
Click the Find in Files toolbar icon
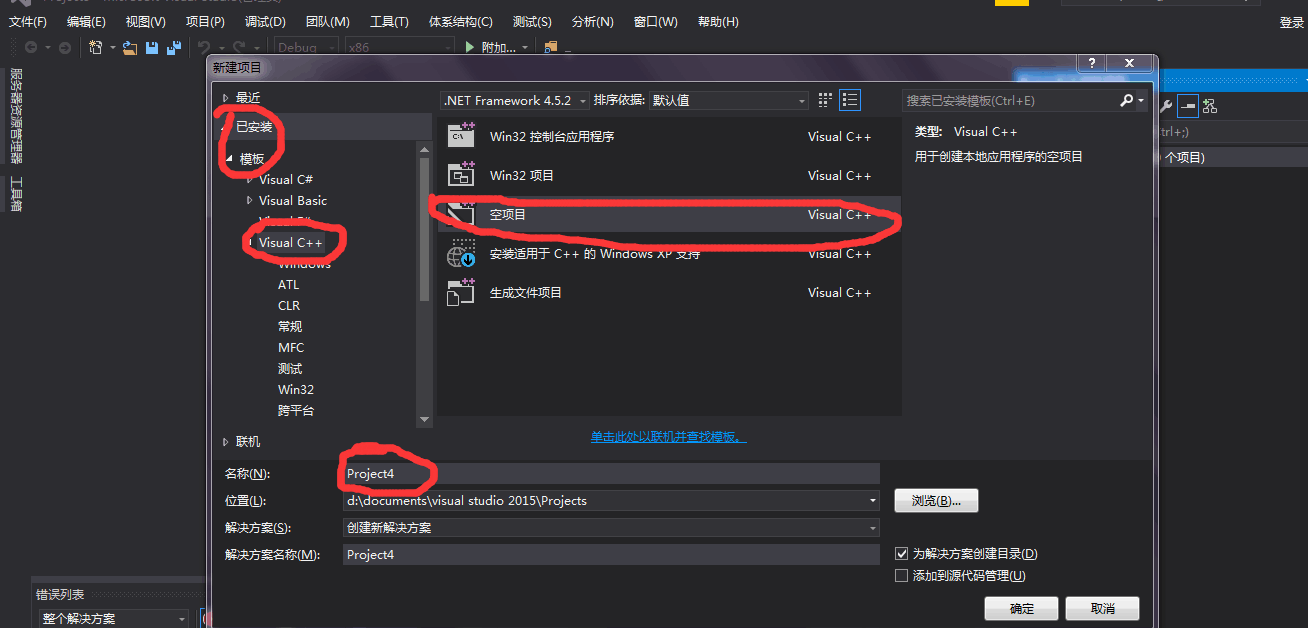pos(550,47)
